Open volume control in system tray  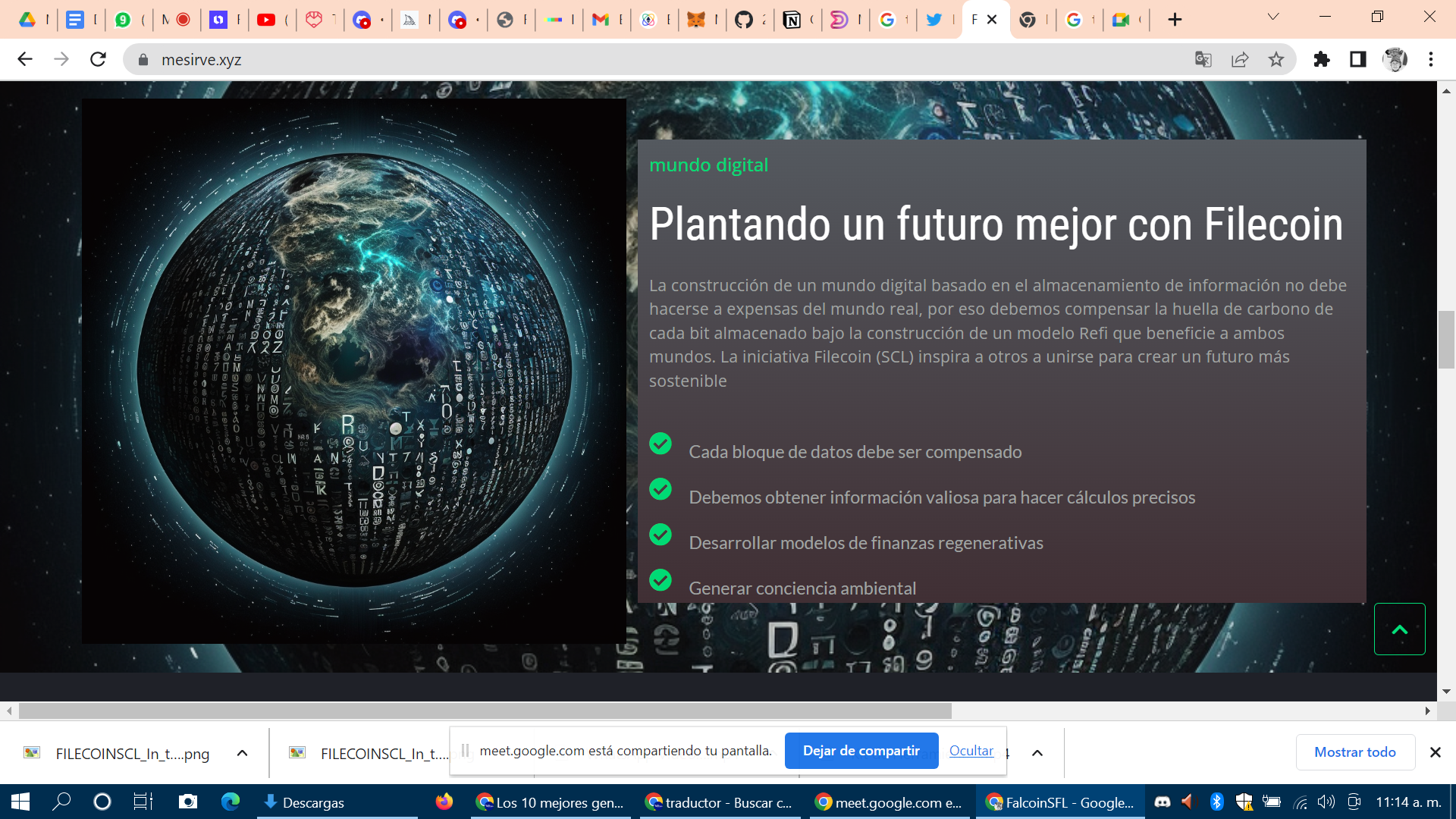point(1326,802)
